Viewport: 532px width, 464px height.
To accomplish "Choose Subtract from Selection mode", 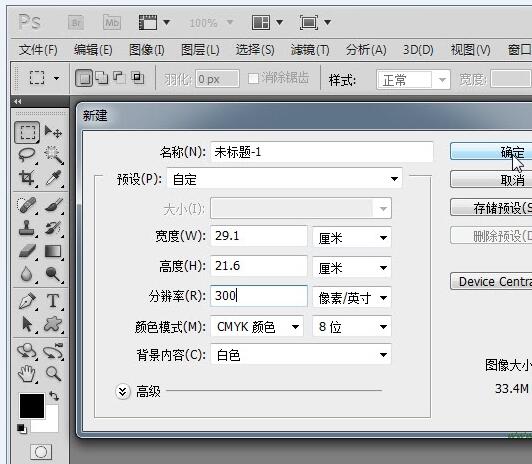I will 119,78.
